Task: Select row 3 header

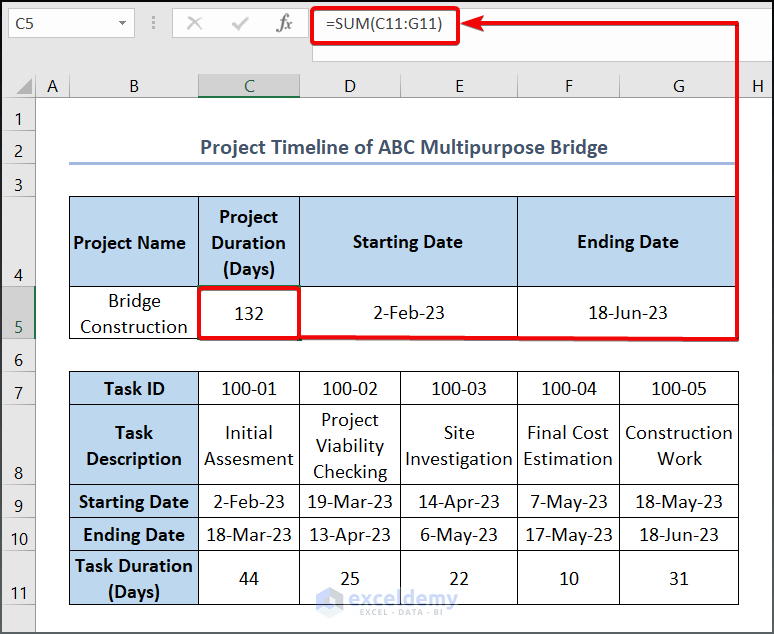Action: click(18, 181)
